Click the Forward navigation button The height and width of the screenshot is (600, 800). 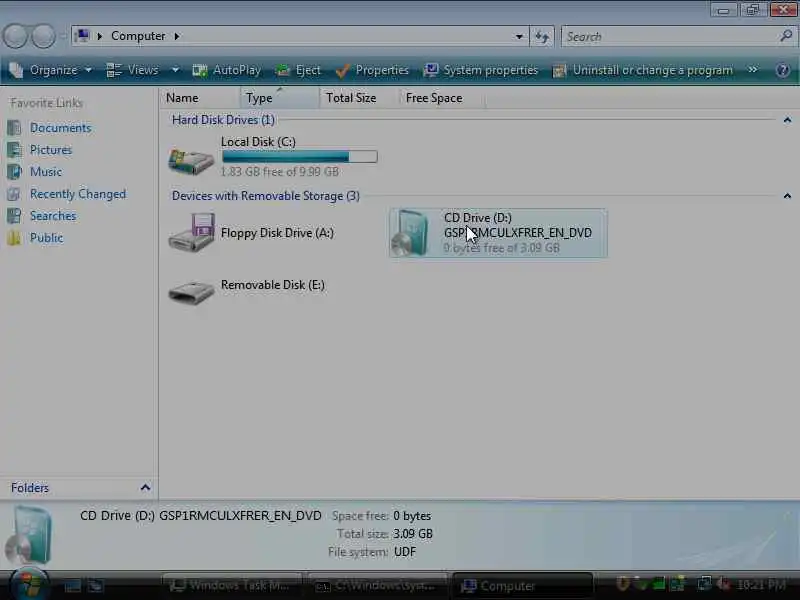43,36
